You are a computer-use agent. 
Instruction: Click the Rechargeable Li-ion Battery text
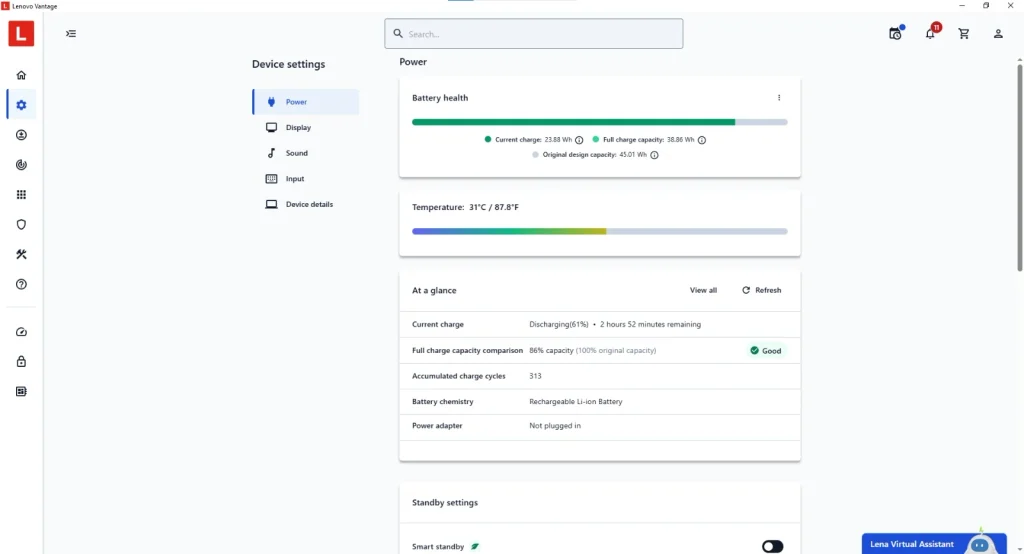click(x=575, y=402)
